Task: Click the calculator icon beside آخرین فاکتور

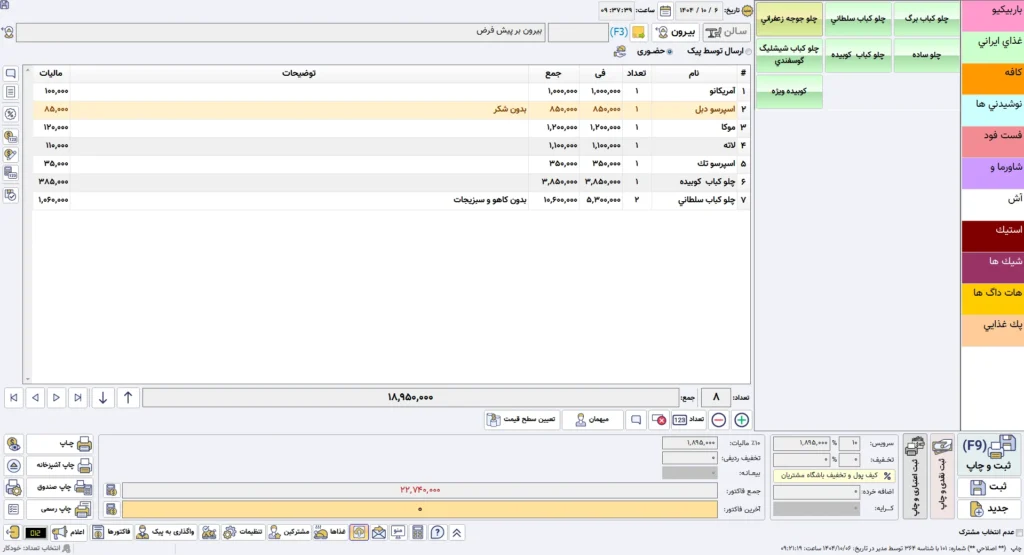Action: 111,509
